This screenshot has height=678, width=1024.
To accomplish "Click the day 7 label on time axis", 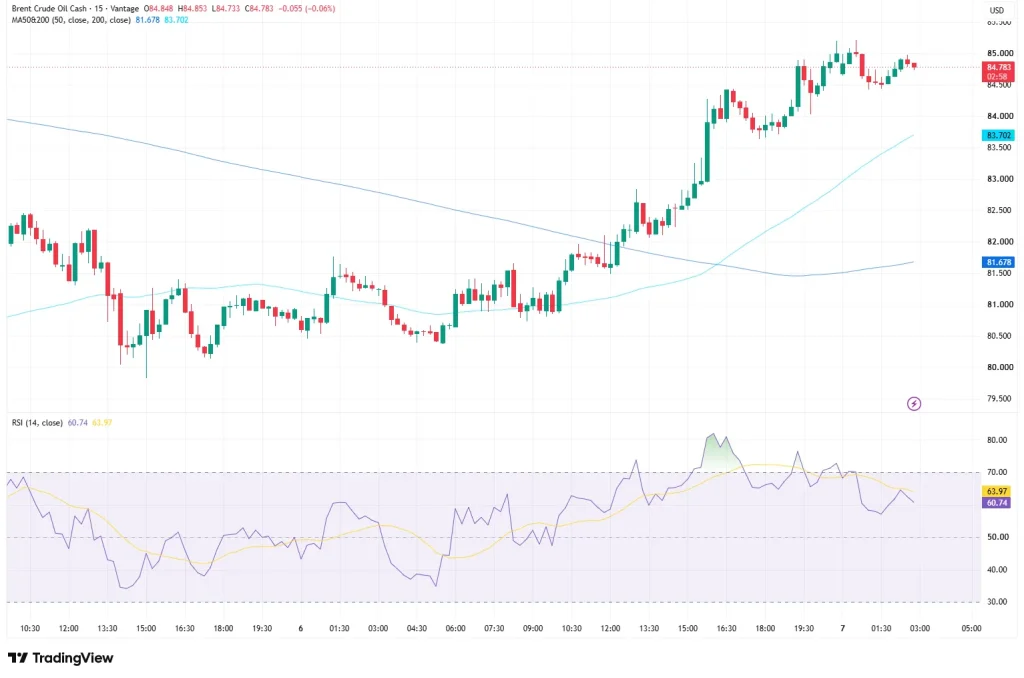I will pyautogui.click(x=842, y=628).
